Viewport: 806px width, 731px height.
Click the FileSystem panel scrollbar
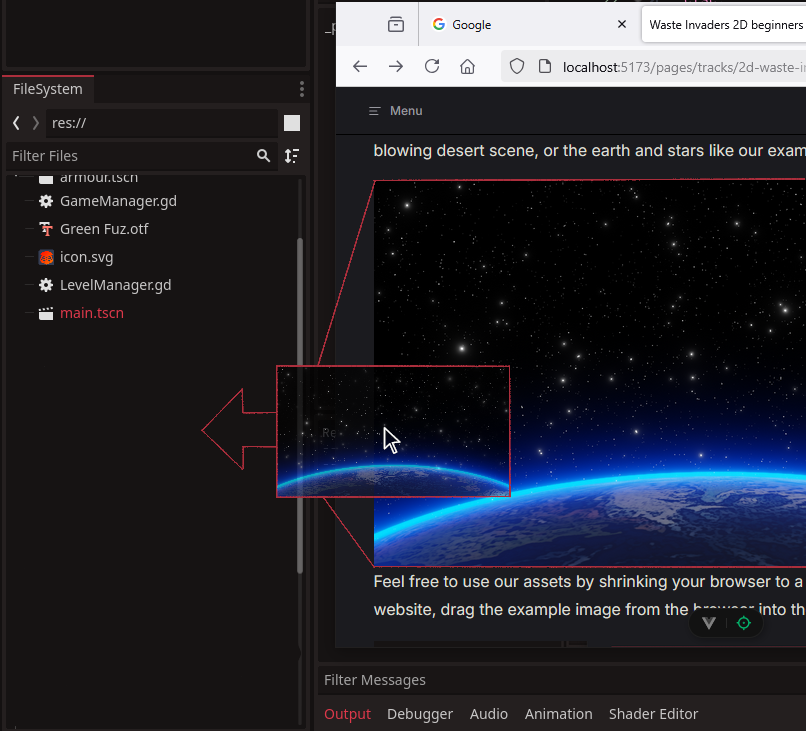(300, 406)
